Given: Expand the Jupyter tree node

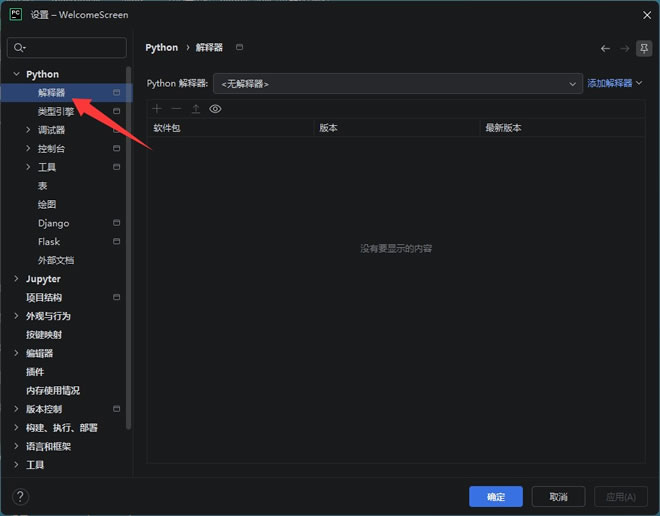Looking at the screenshot, I should 16,279.
